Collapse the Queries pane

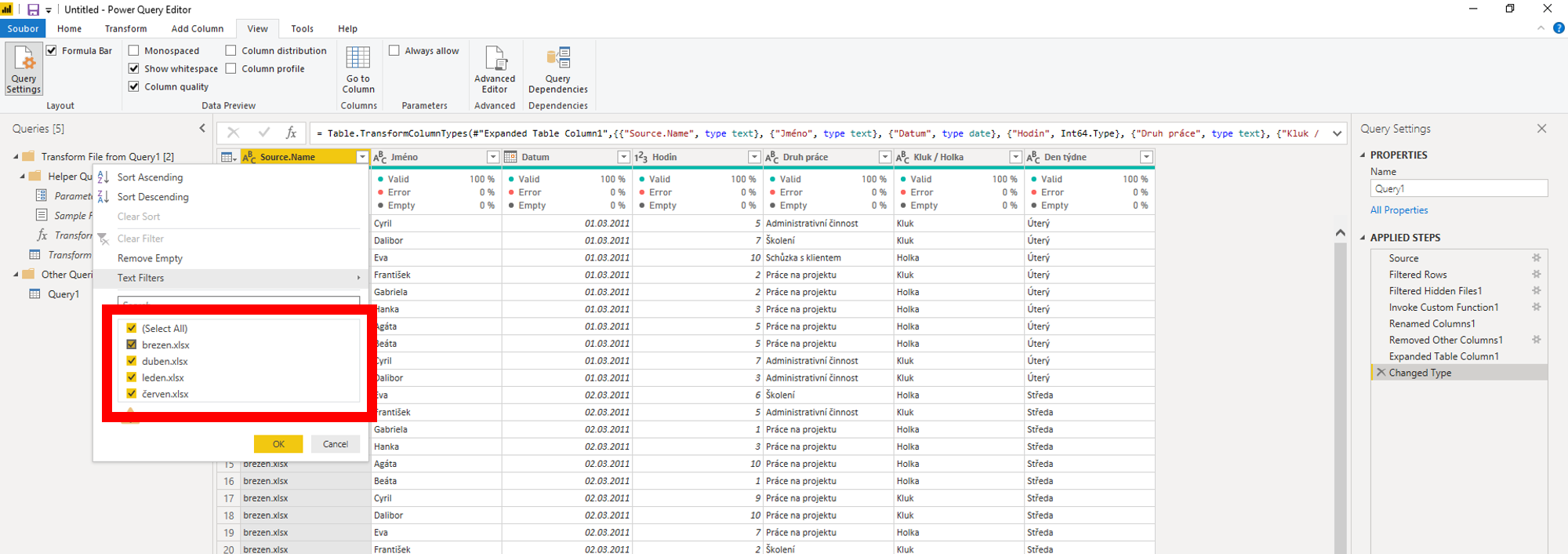click(202, 128)
